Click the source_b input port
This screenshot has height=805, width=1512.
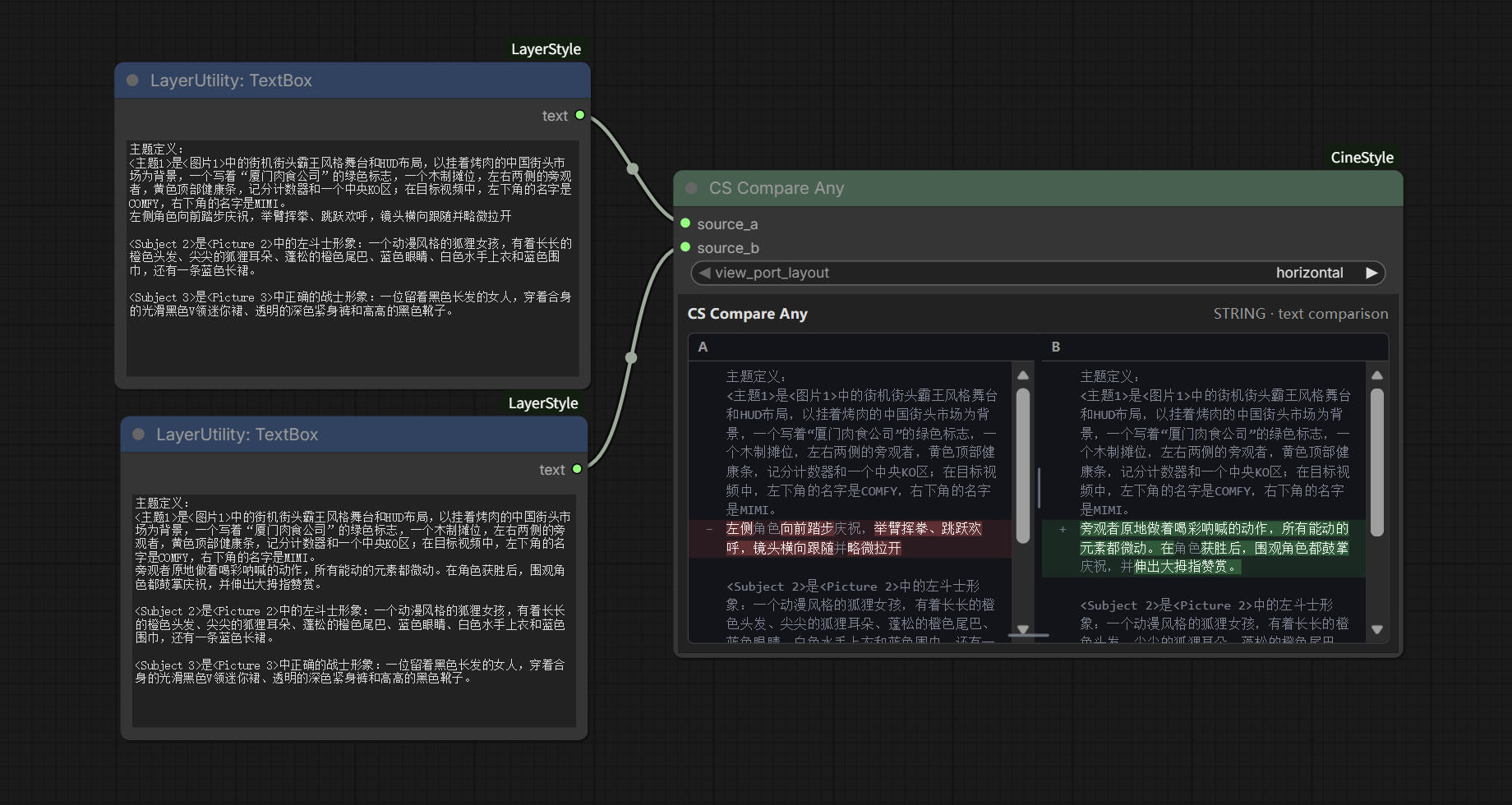click(685, 247)
